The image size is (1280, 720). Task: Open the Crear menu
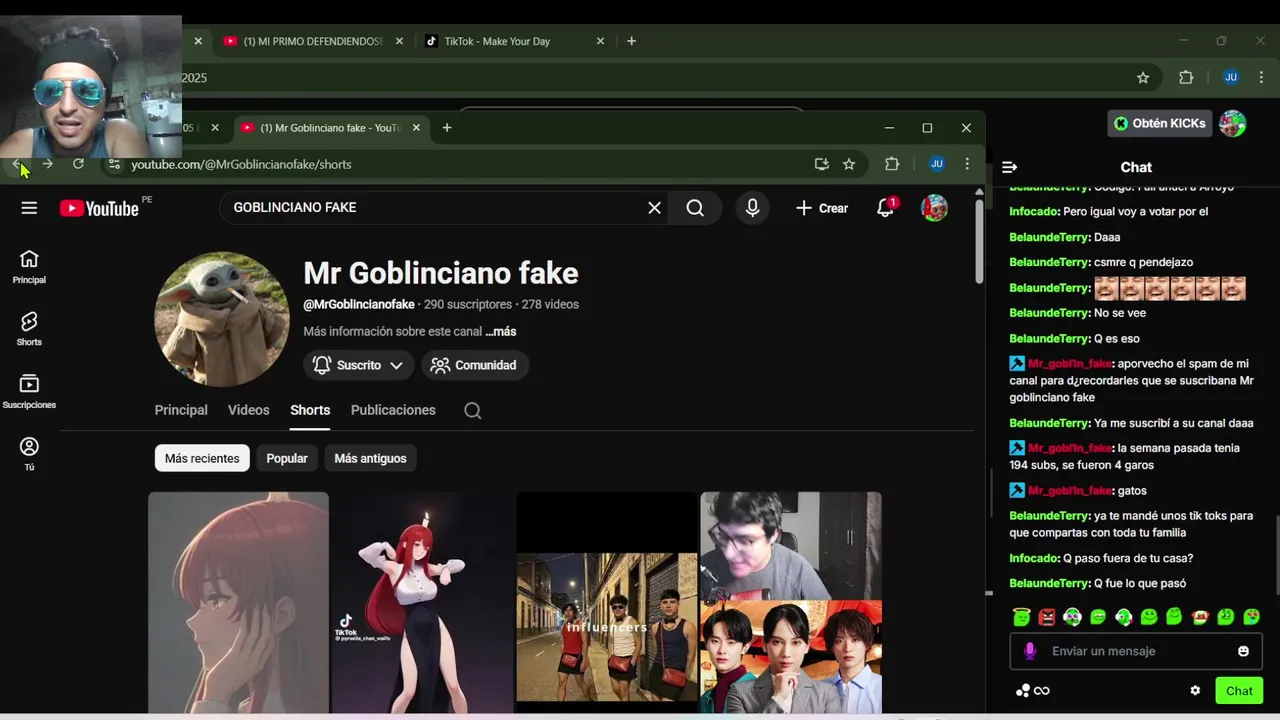822,208
